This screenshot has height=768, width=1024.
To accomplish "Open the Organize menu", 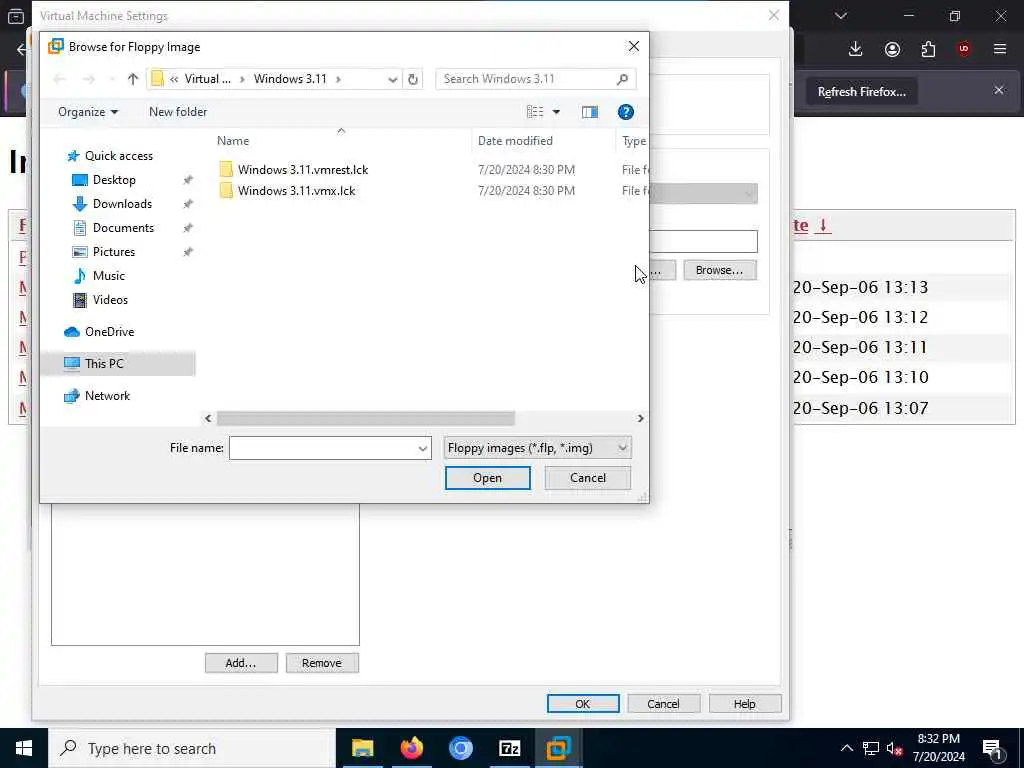I will [88, 112].
